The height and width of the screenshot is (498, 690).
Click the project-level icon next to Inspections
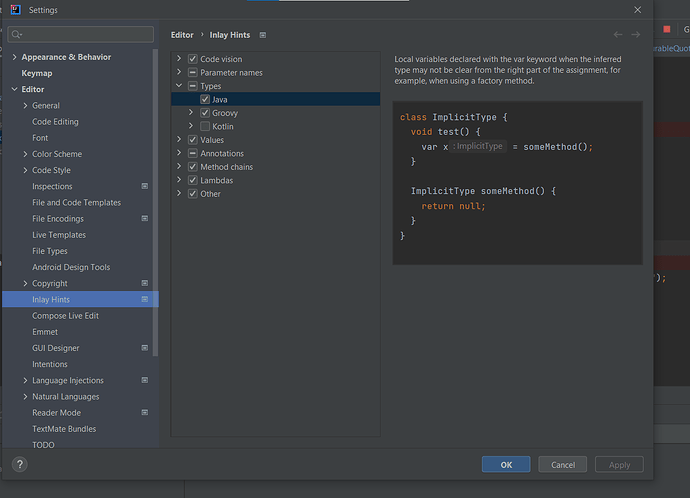coord(144,186)
